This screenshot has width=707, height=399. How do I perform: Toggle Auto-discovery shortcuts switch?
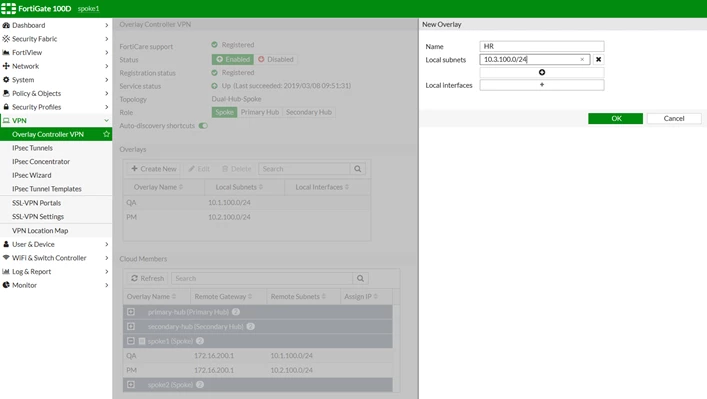click(203, 126)
